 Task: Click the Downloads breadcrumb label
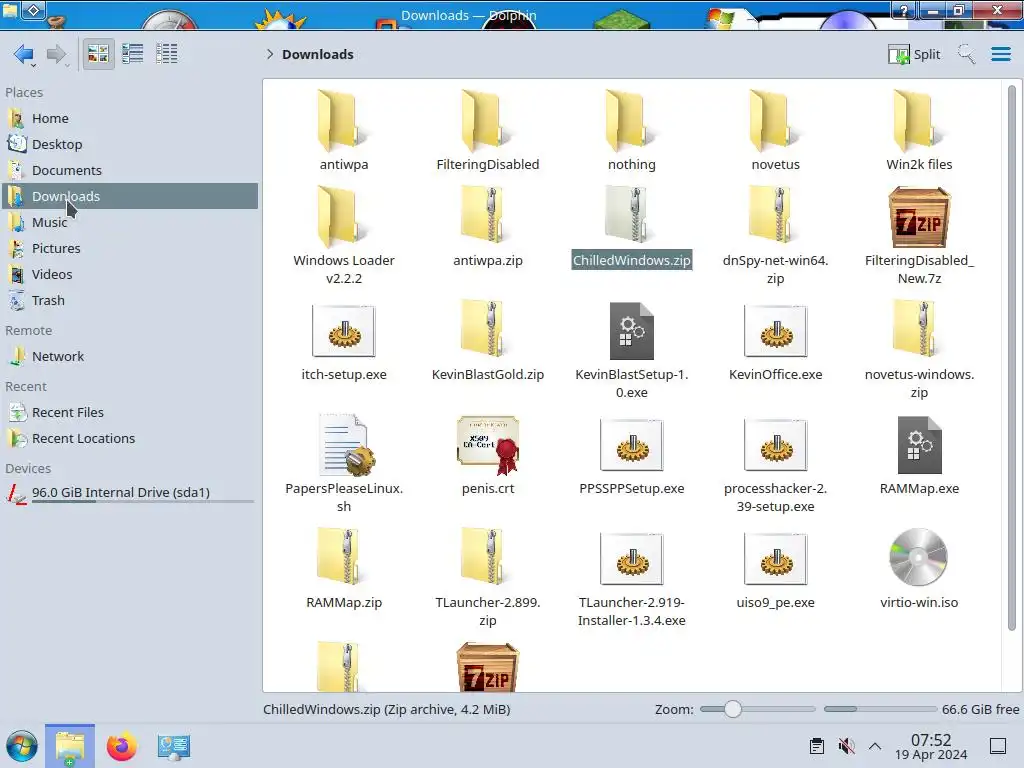click(317, 54)
